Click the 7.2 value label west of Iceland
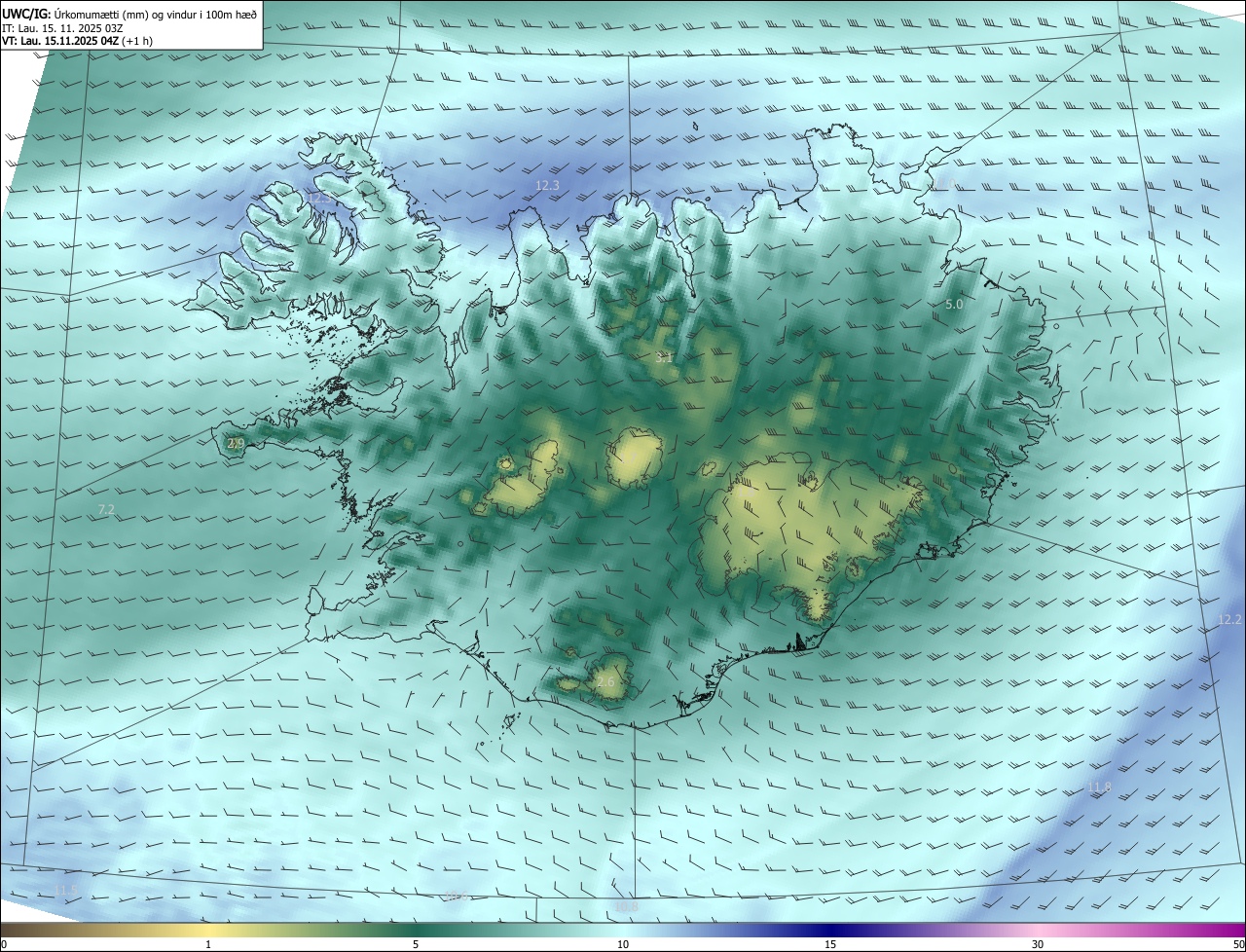 tap(107, 509)
